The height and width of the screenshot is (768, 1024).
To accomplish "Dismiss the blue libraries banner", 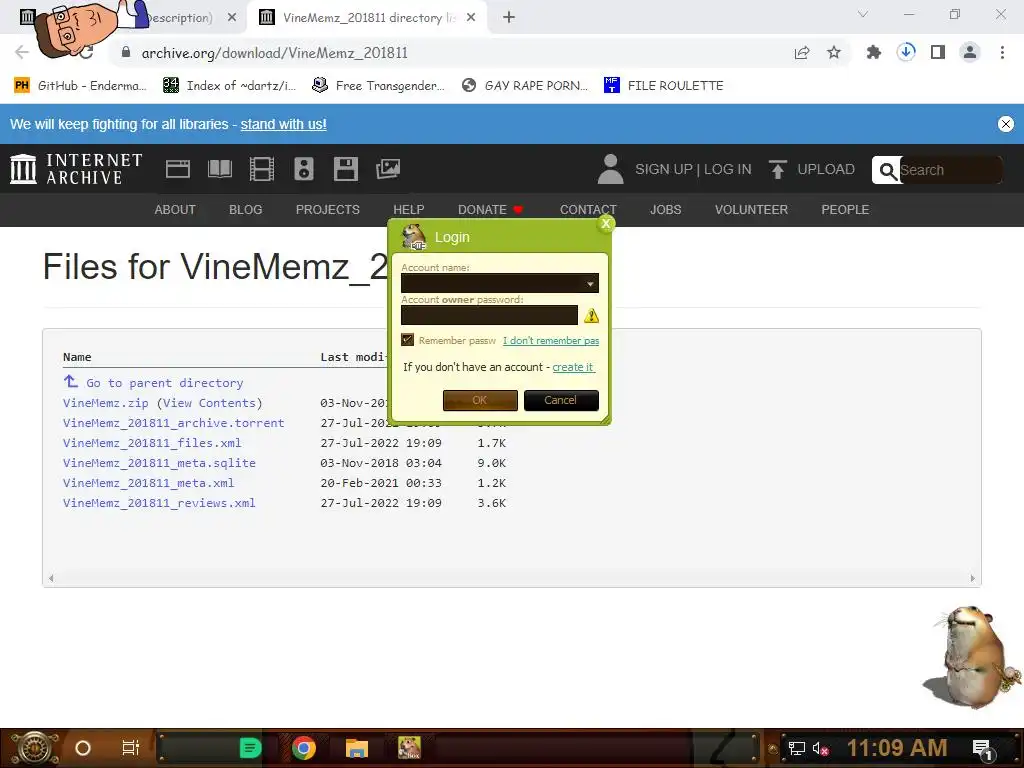I will (1006, 124).
